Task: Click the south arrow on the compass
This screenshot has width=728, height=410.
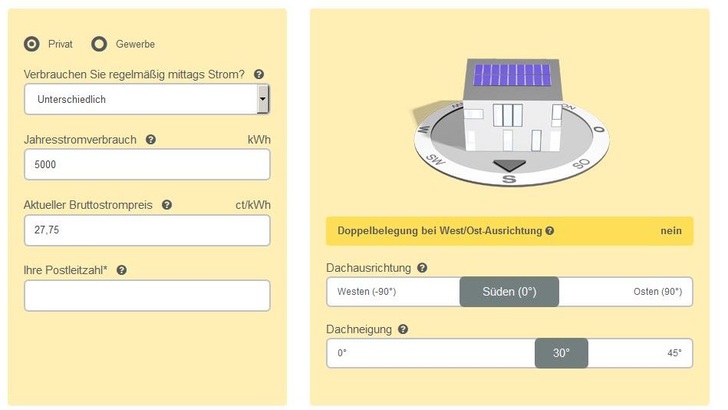Action: click(509, 165)
